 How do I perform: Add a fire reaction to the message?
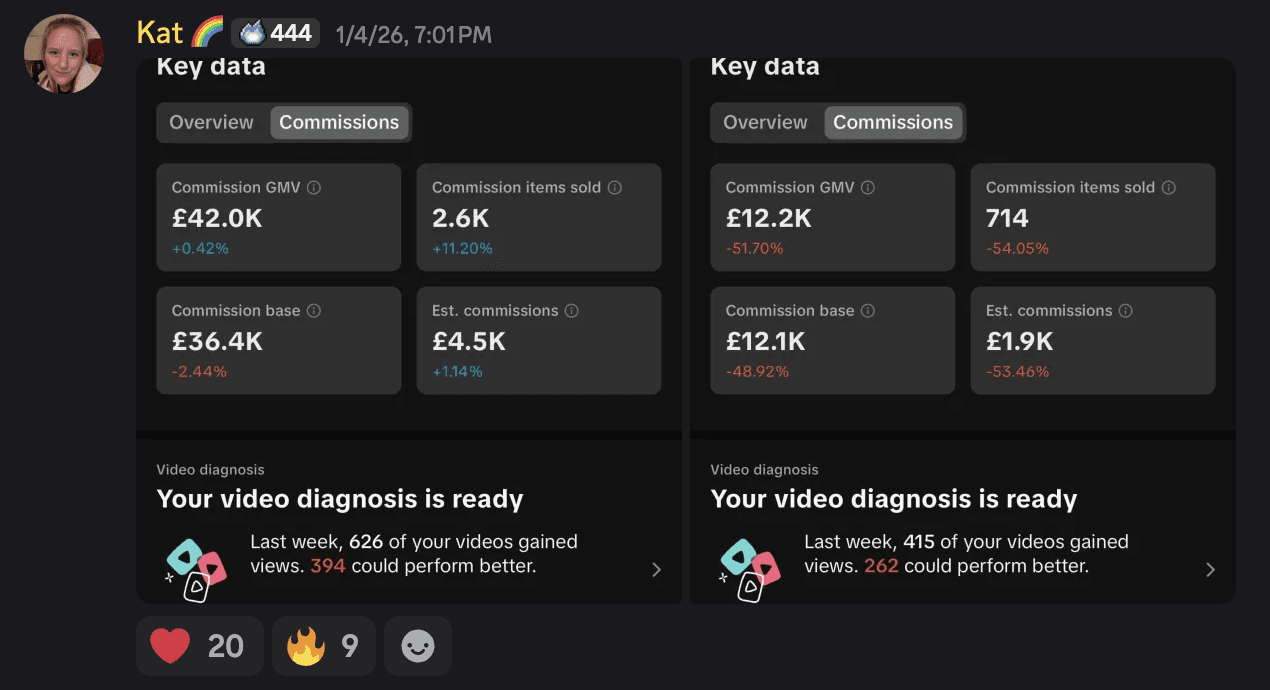pyautogui.click(x=323, y=645)
